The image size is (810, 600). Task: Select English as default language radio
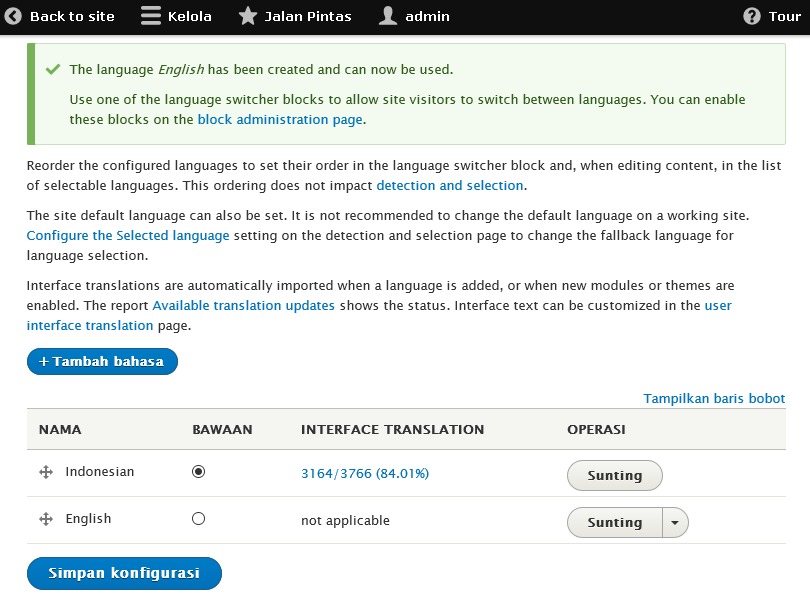tap(198, 519)
